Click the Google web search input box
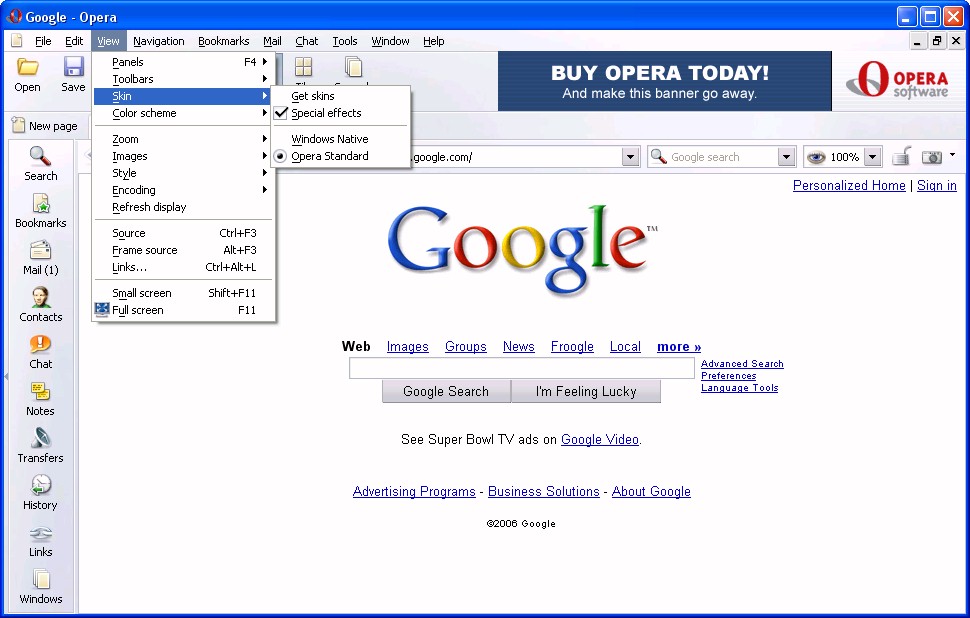The image size is (970, 618). click(x=521, y=368)
